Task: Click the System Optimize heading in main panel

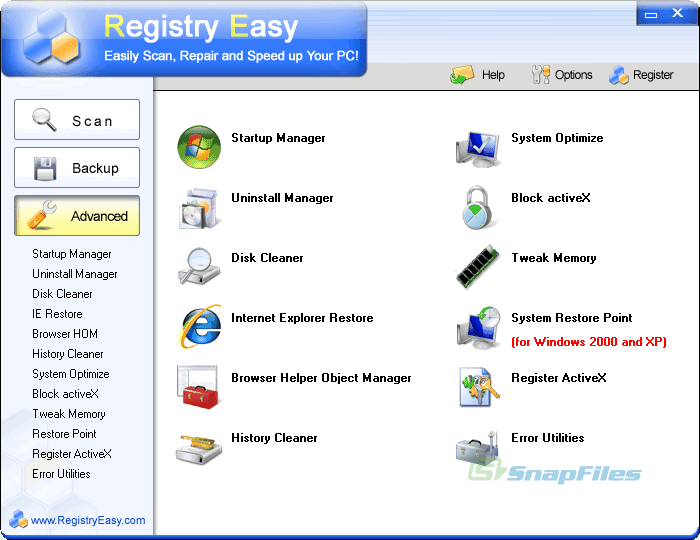Action: pos(557,138)
